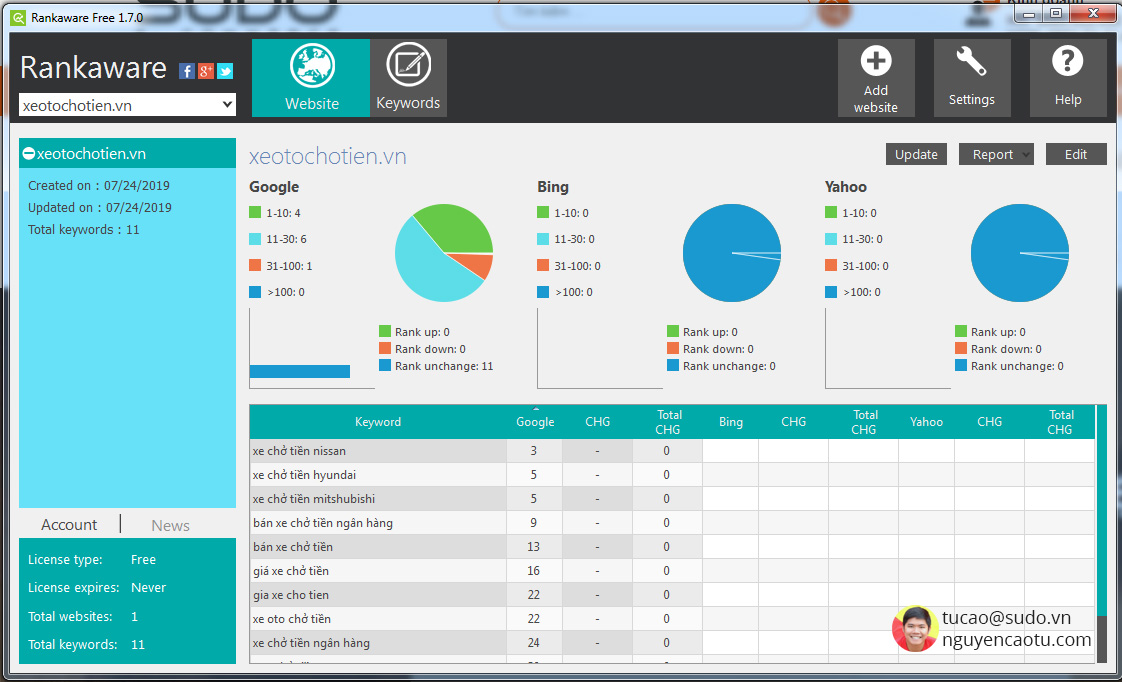The width and height of the screenshot is (1122, 682).
Task: Select the 'xe chở tiền nissan' keyword row
Action: 377,451
